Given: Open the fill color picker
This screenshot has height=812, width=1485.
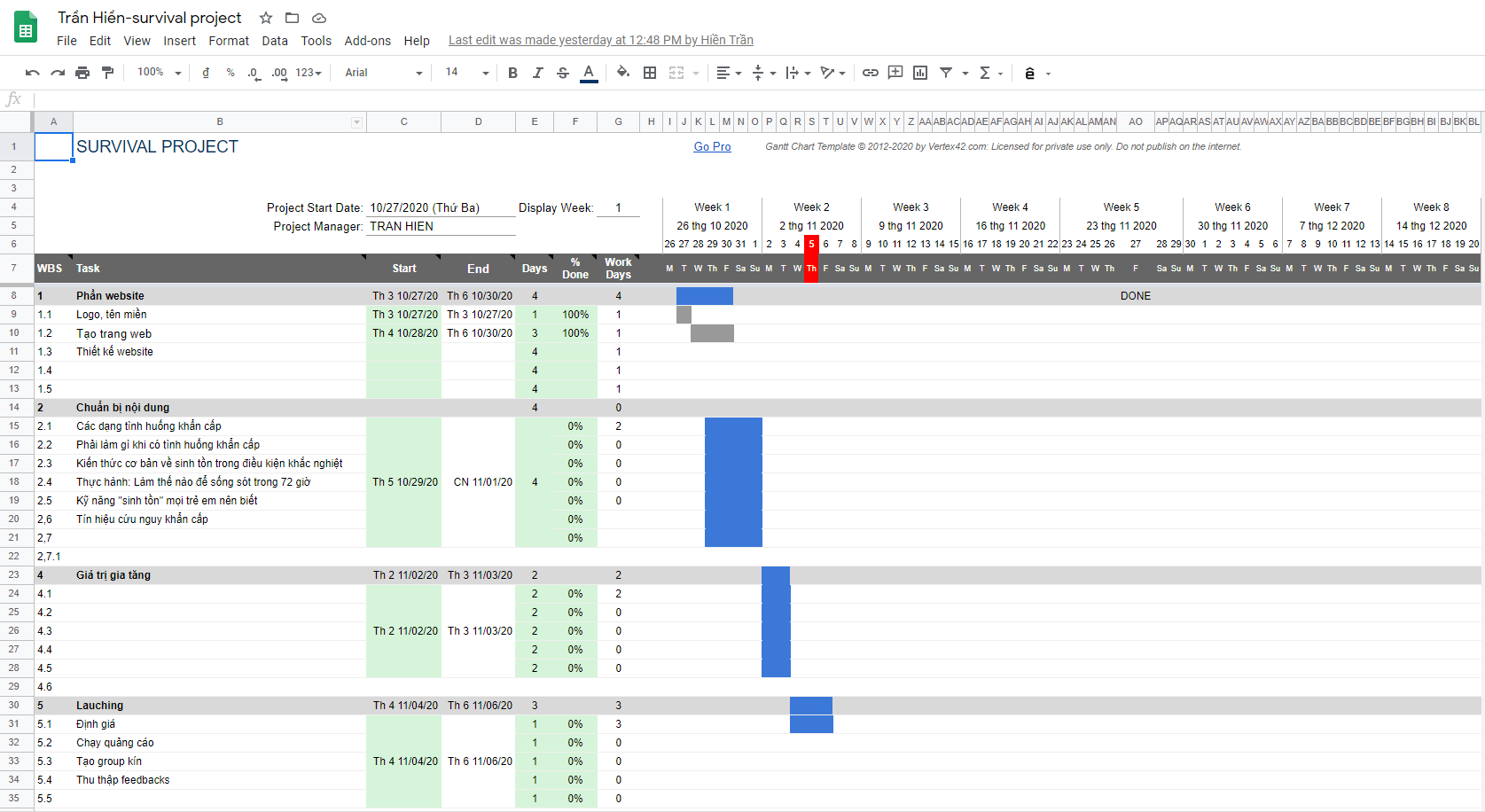Looking at the screenshot, I should click(623, 73).
